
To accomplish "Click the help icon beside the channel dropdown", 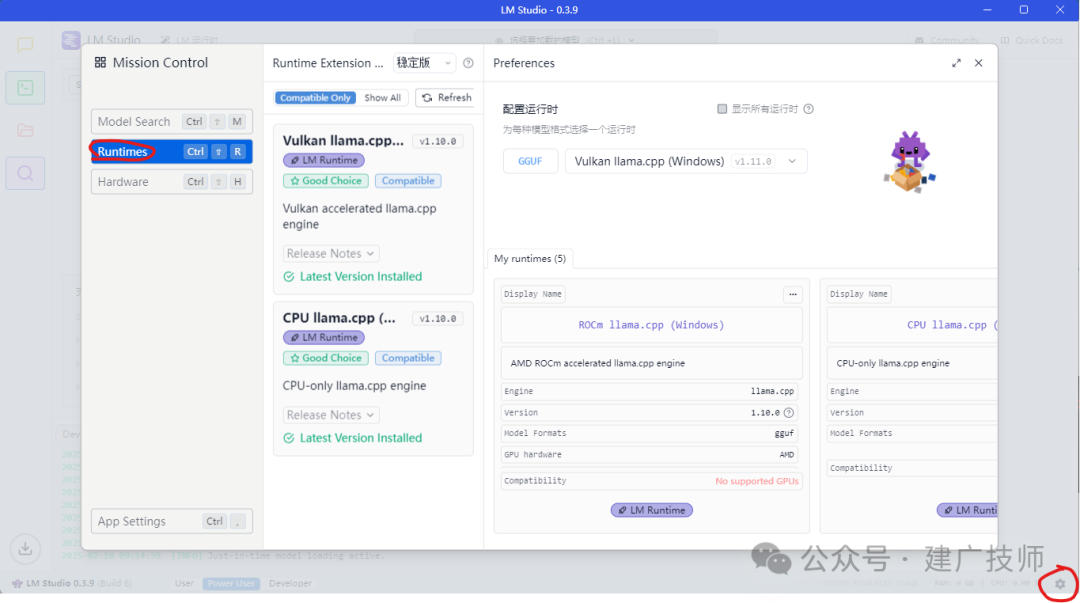I will [x=468, y=63].
